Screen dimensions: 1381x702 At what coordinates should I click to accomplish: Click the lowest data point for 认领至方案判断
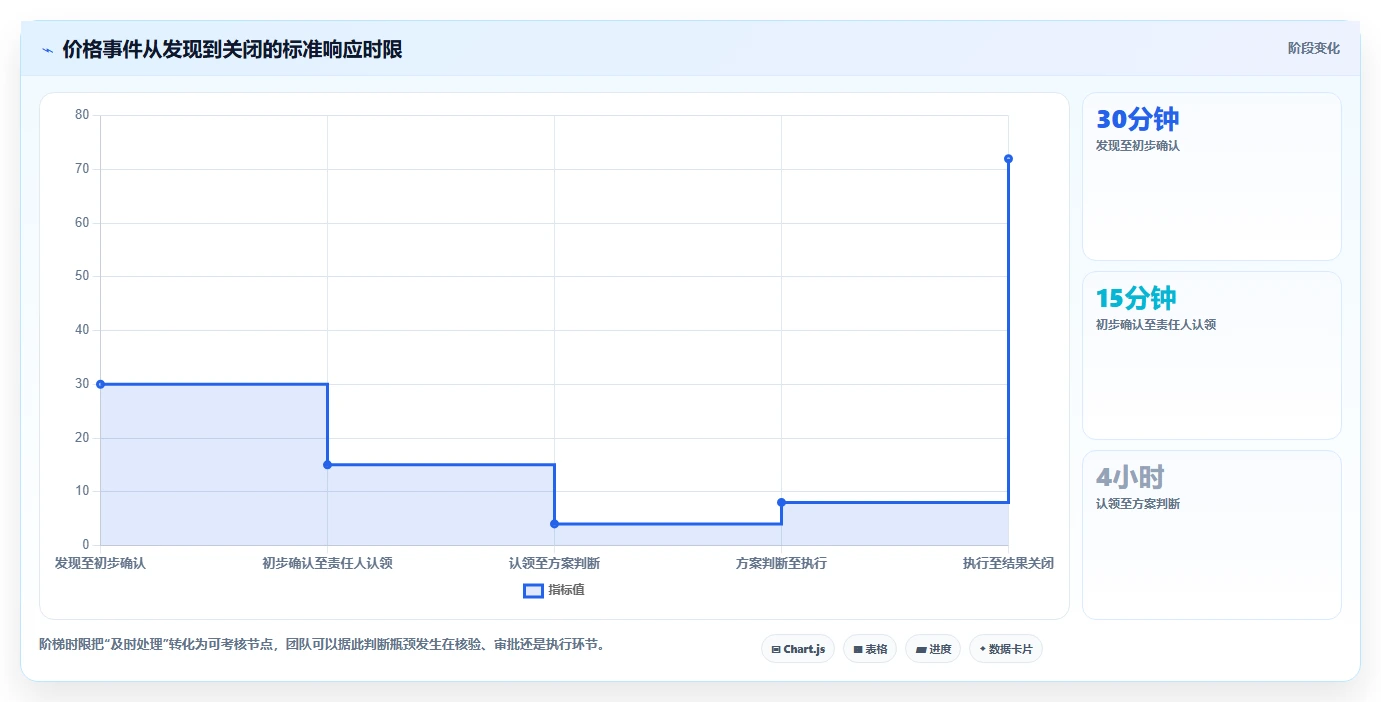554,524
